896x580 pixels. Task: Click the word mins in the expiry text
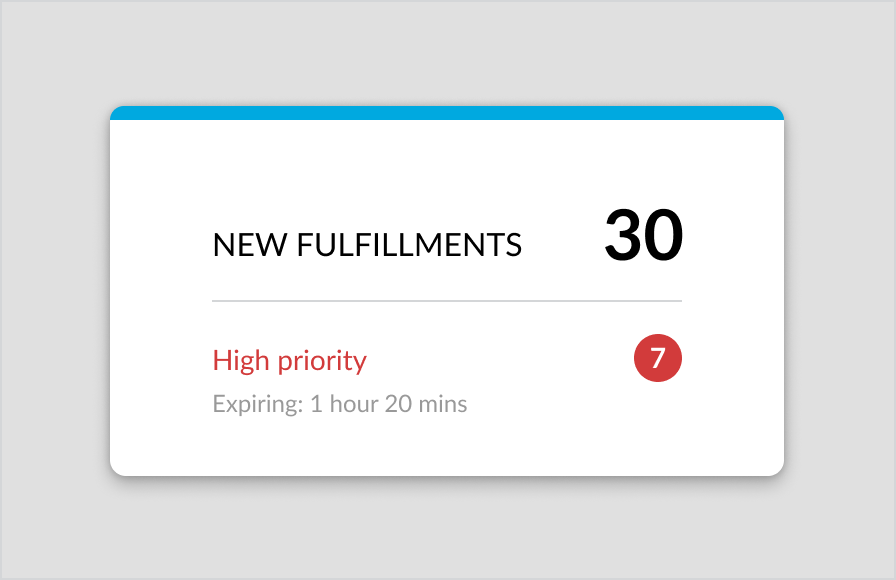click(x=444, y=405)
